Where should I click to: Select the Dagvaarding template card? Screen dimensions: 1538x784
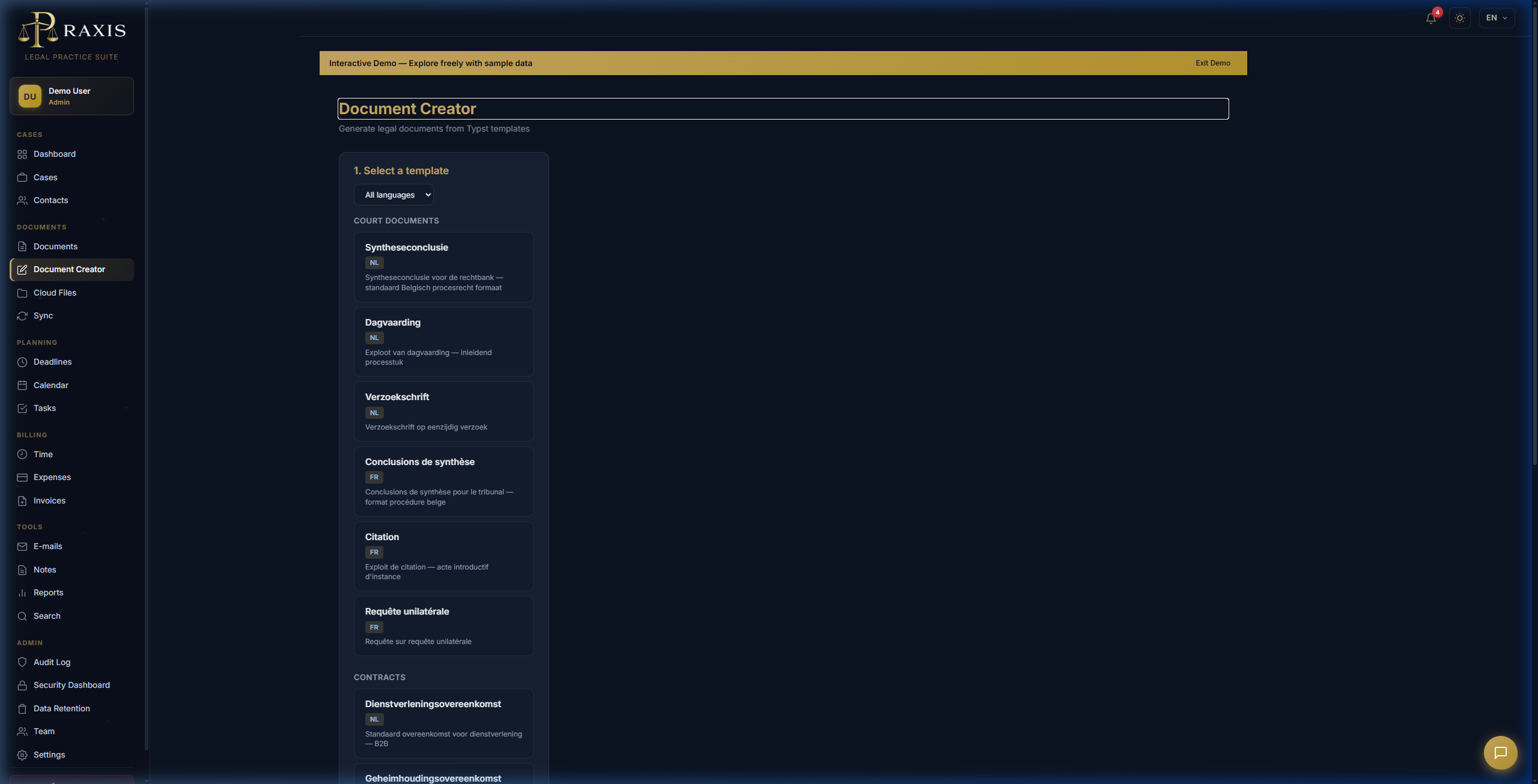443,342
